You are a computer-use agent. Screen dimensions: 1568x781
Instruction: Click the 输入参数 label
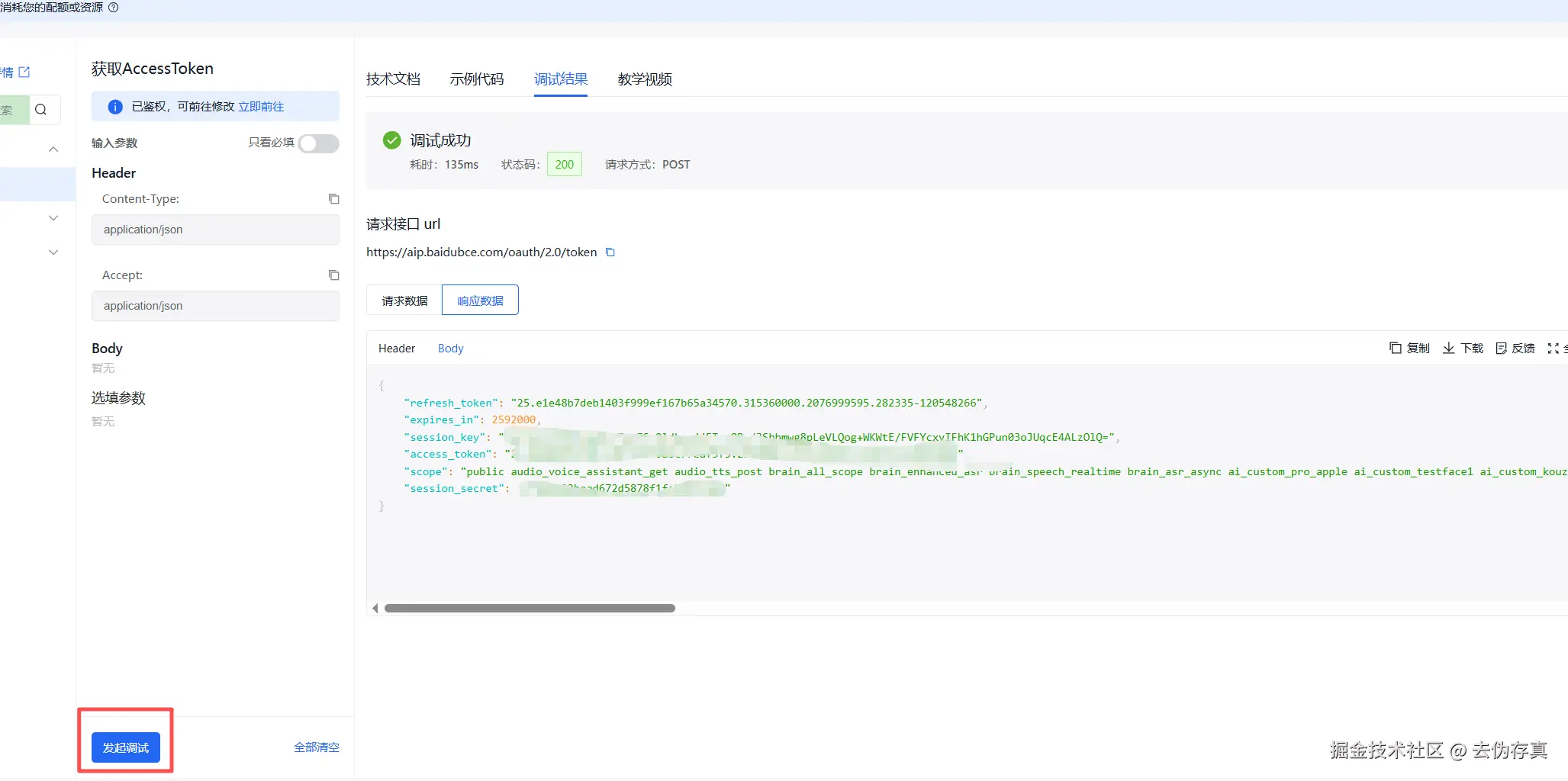(114, 143)
